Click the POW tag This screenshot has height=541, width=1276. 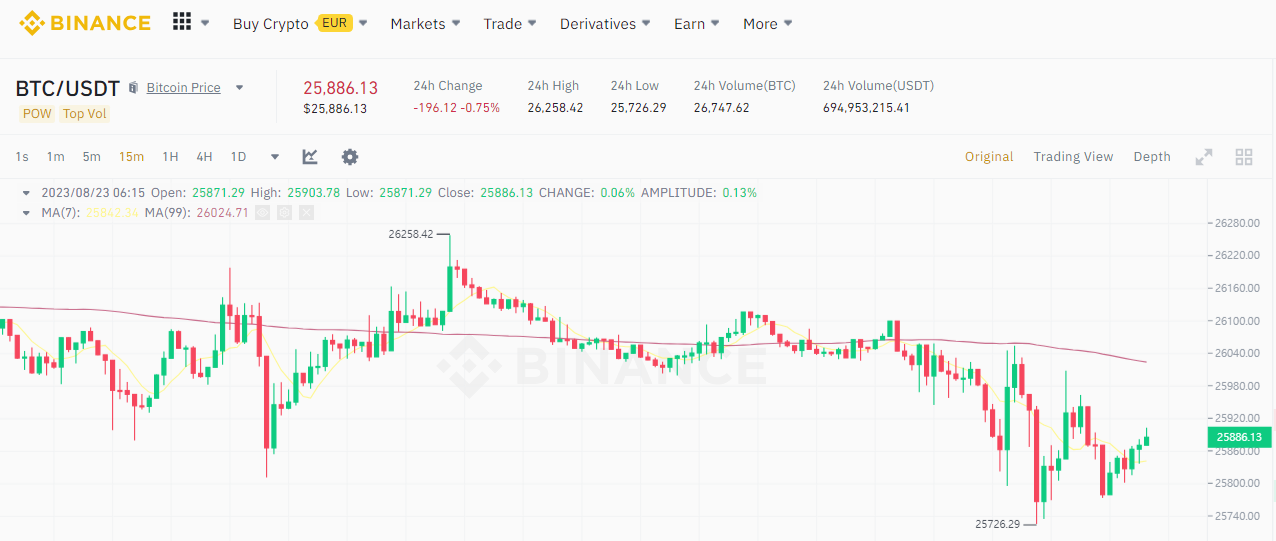point(37,113)
